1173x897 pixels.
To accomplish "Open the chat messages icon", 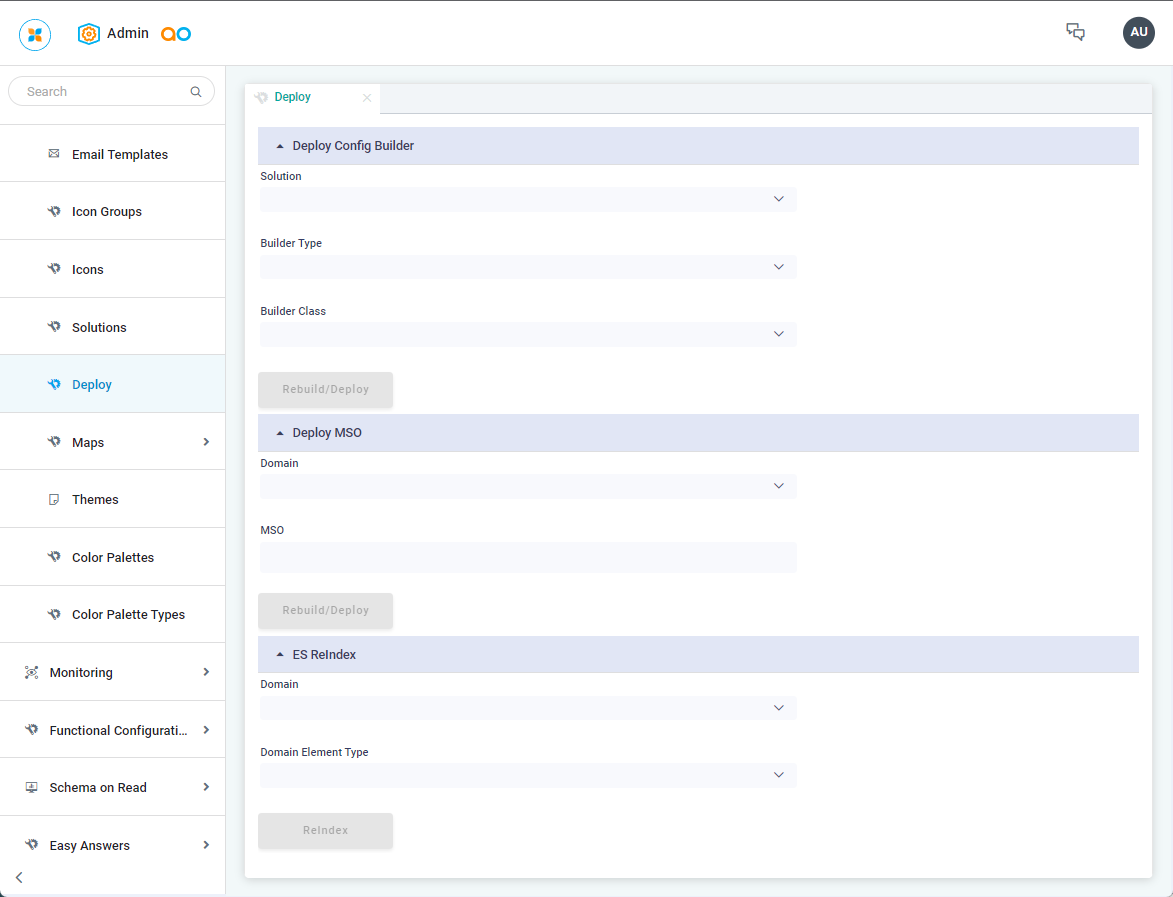I will 1075,32.
